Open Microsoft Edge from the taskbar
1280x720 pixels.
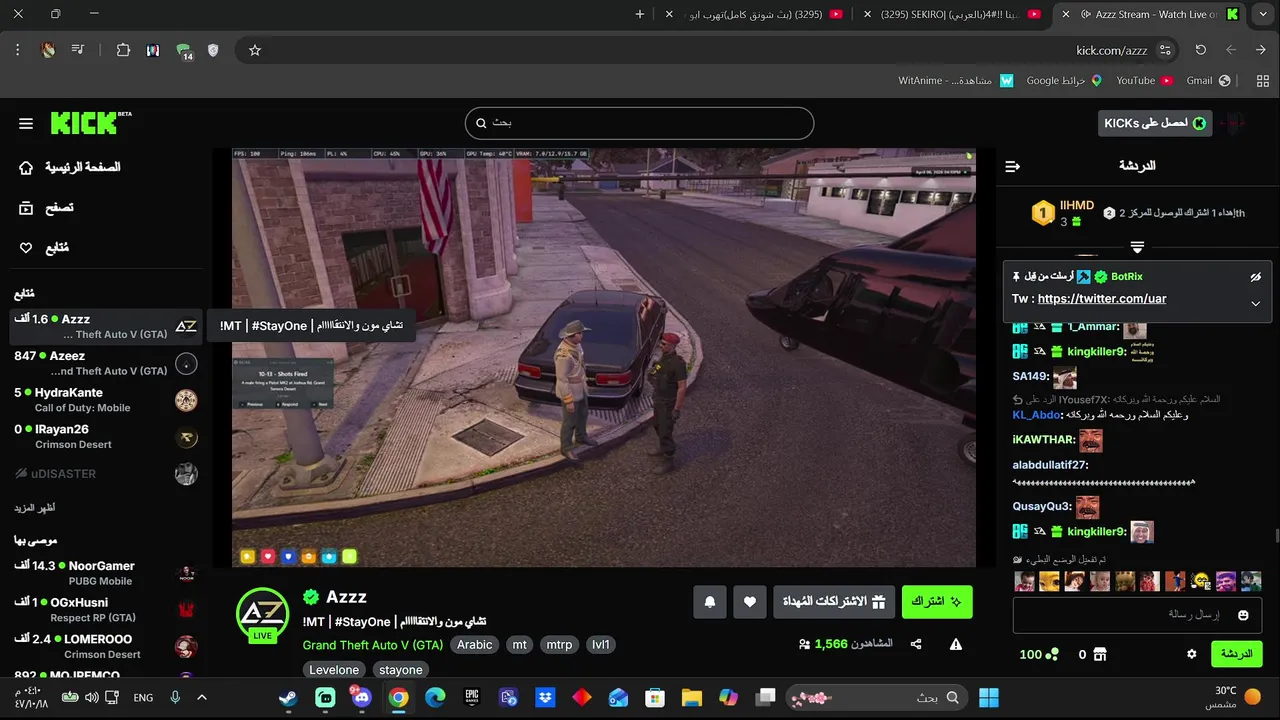click(x=435, y=698)
